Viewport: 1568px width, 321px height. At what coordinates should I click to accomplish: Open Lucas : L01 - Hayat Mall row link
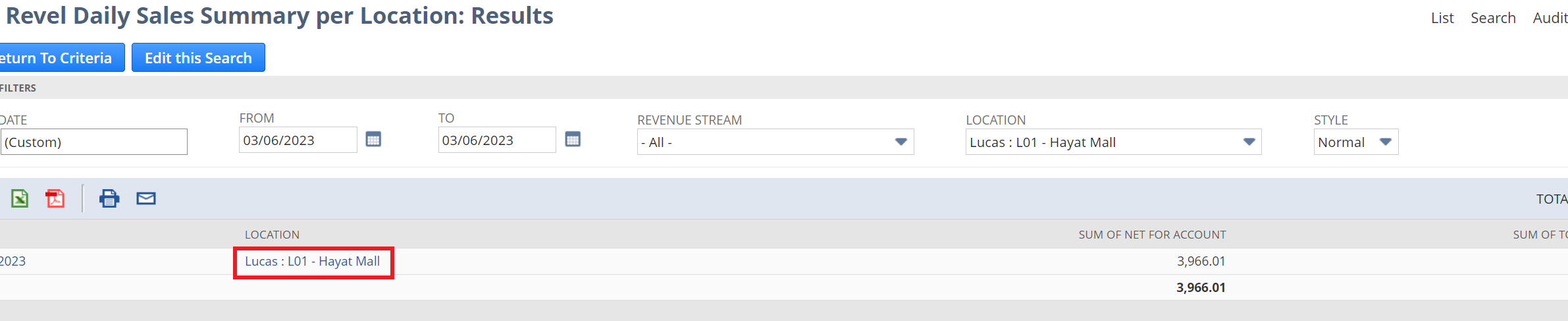[313, 261]
